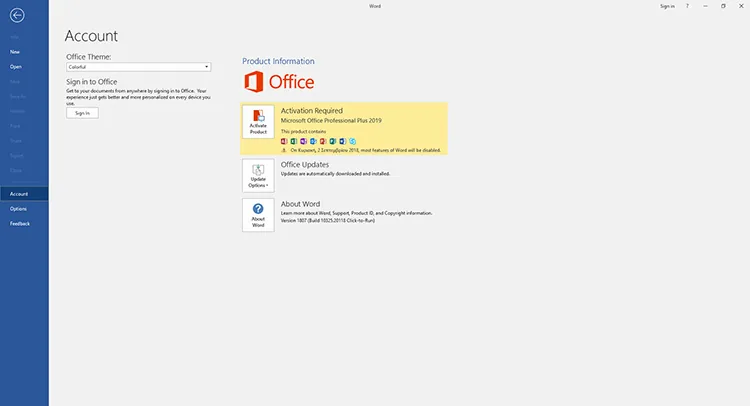Click the Office logo under Product Information
The height and width of the screenshot is (406, 750).
(x=279, y=82)
